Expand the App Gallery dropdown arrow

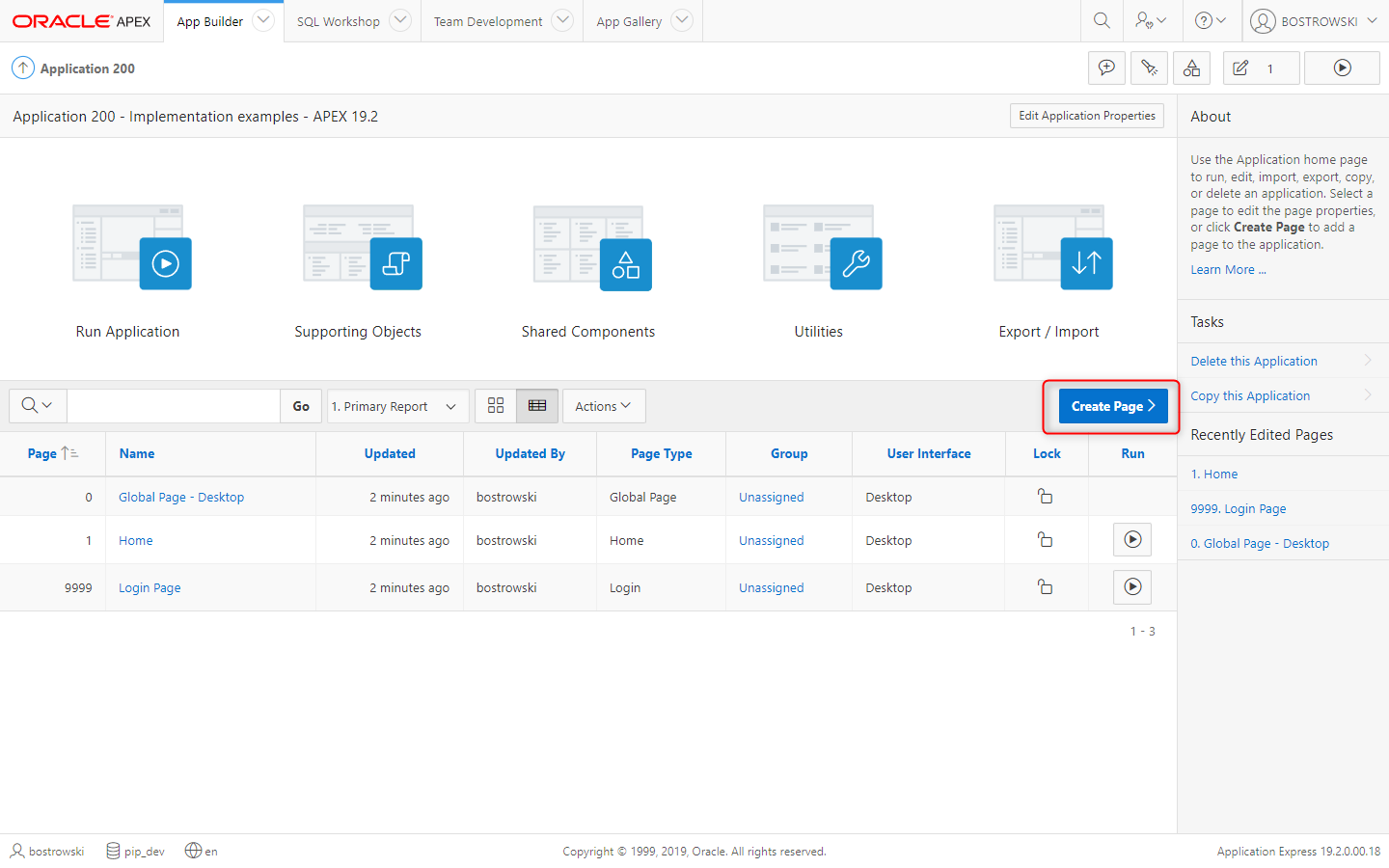[x=682, y=20]
